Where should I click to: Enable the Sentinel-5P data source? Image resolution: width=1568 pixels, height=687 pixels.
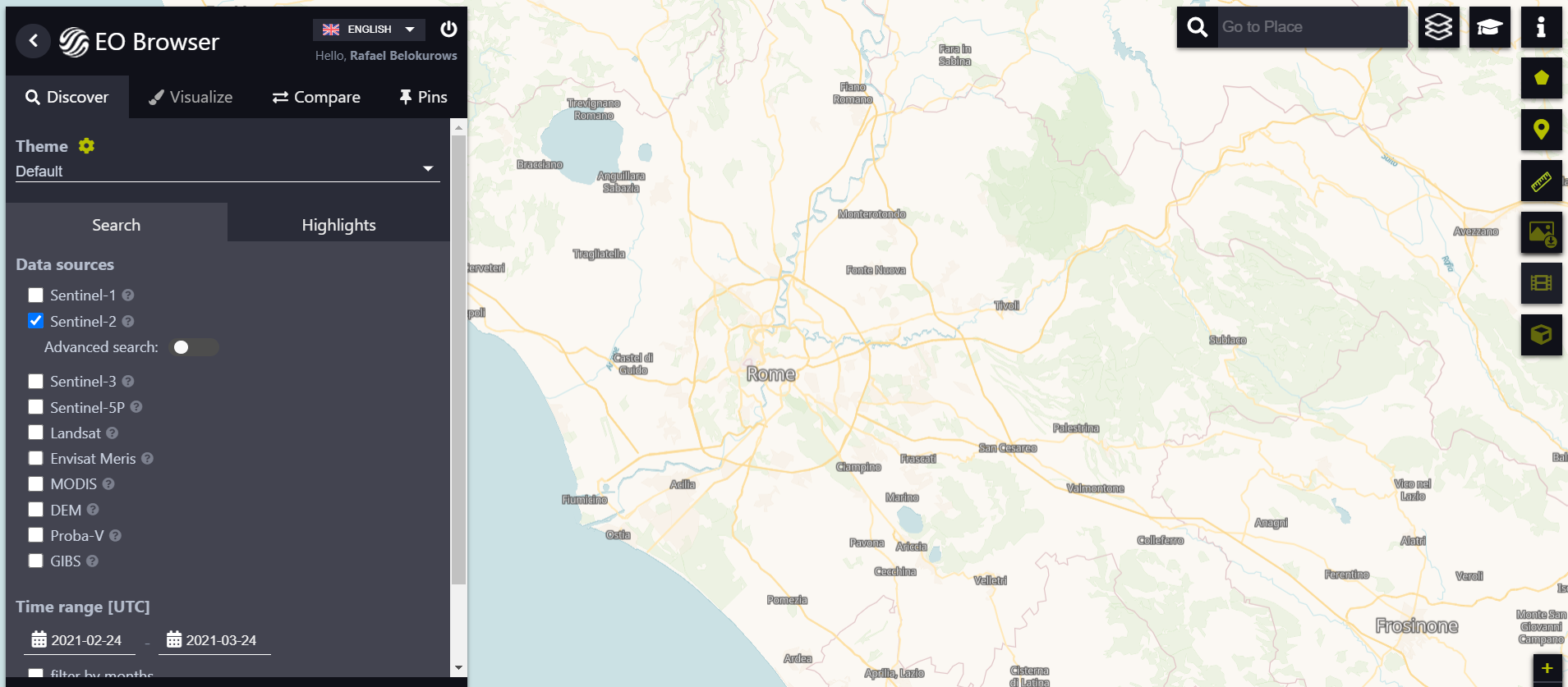[x=35, y=406]
